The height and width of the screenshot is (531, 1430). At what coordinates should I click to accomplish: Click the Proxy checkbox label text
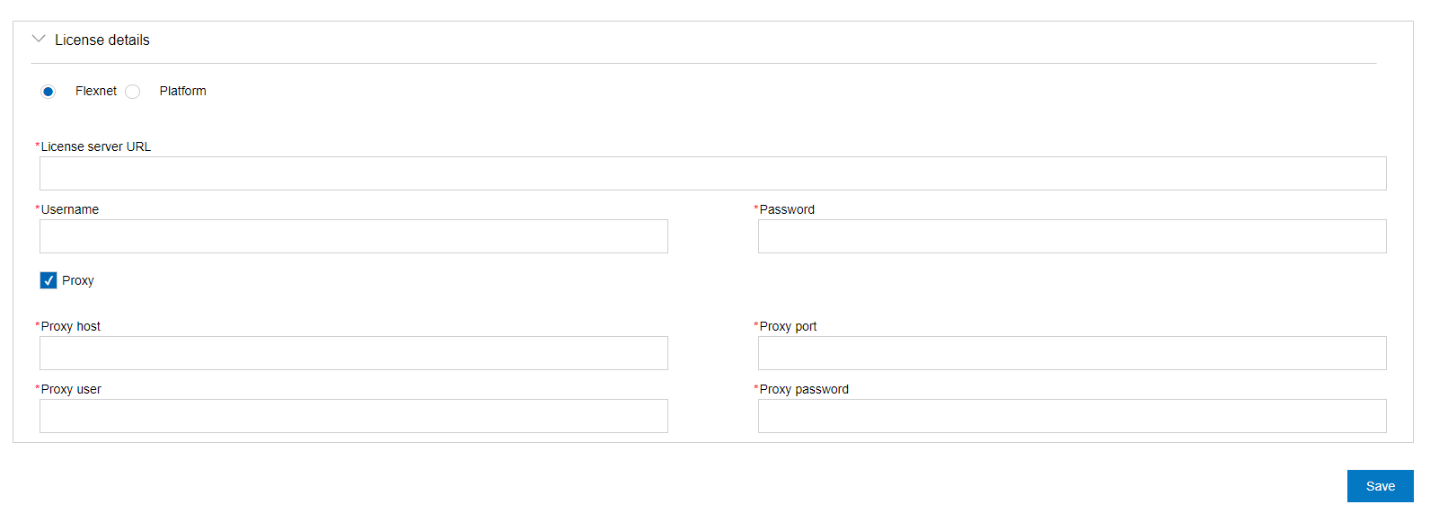[x=78, y=281]
